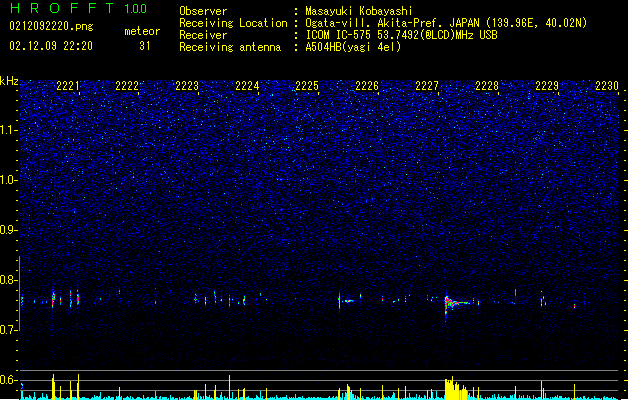The image size is (629, 400).
Task: Click the 0.8 kHz axis label
Action: coord(8,280)
